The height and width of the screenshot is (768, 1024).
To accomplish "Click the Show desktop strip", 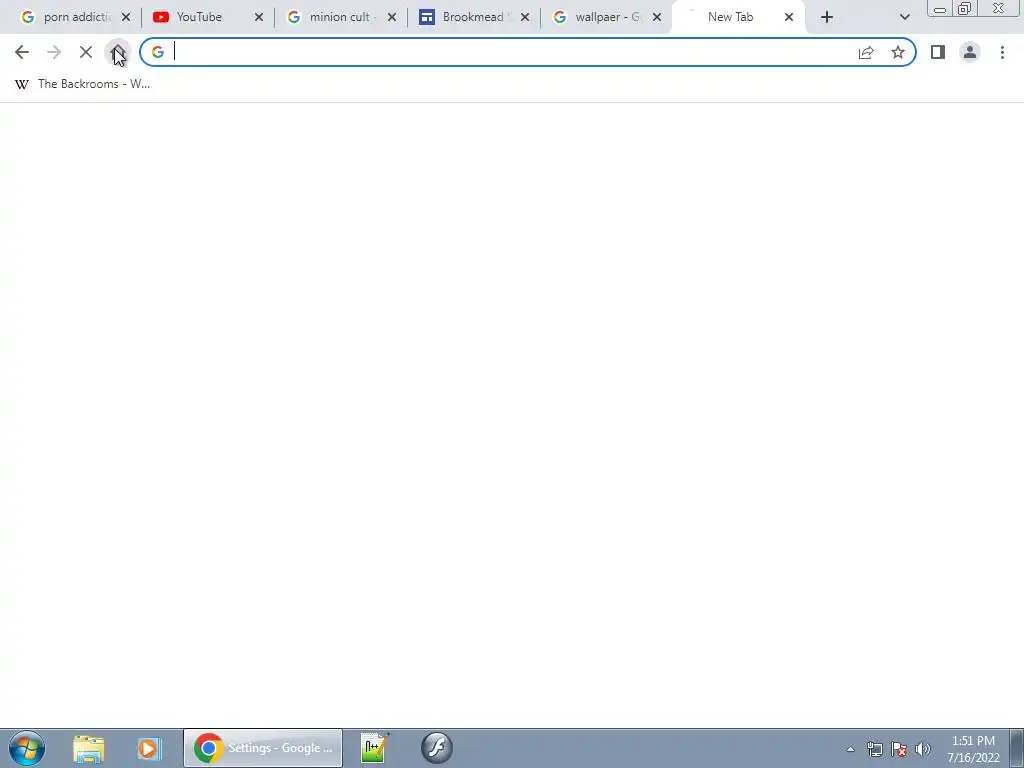I will [1017, 748].
